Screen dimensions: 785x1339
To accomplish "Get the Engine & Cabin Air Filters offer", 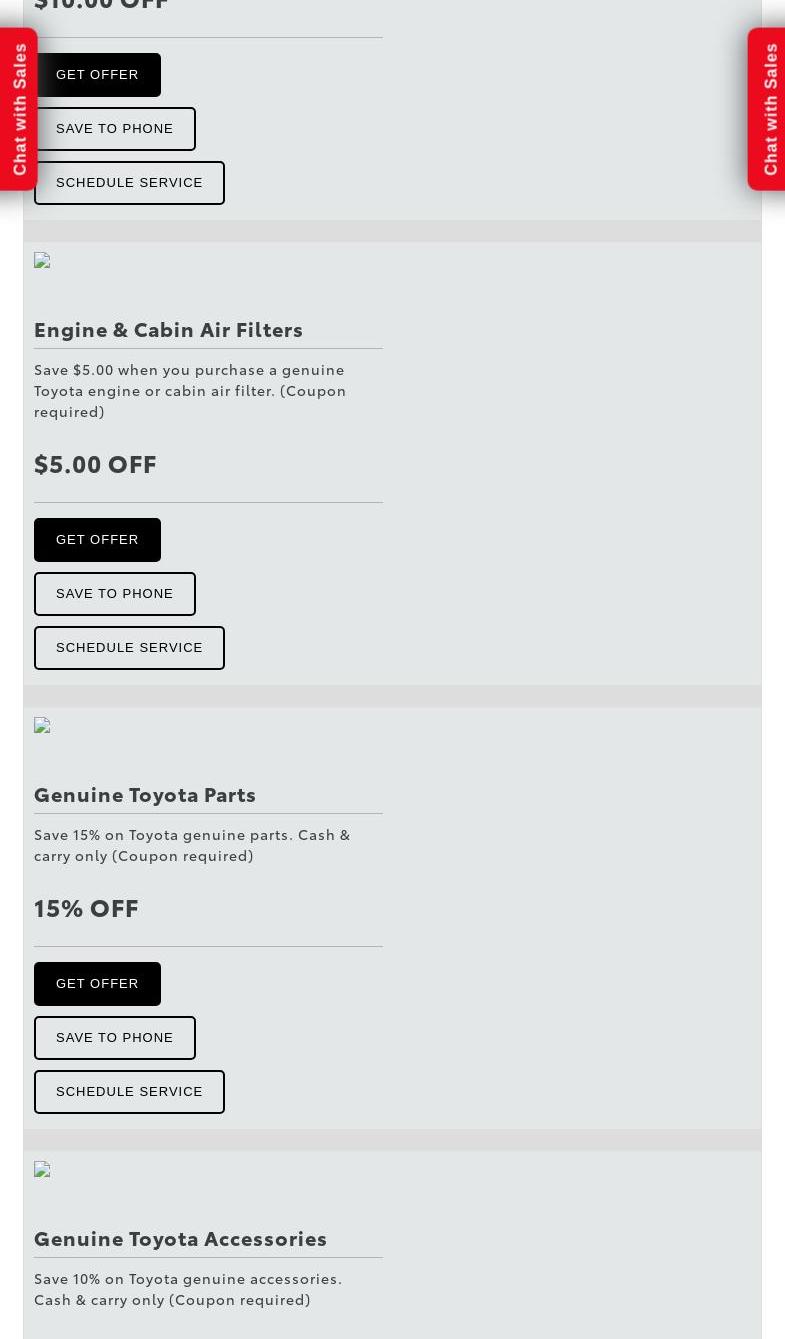I will point(97,540).
